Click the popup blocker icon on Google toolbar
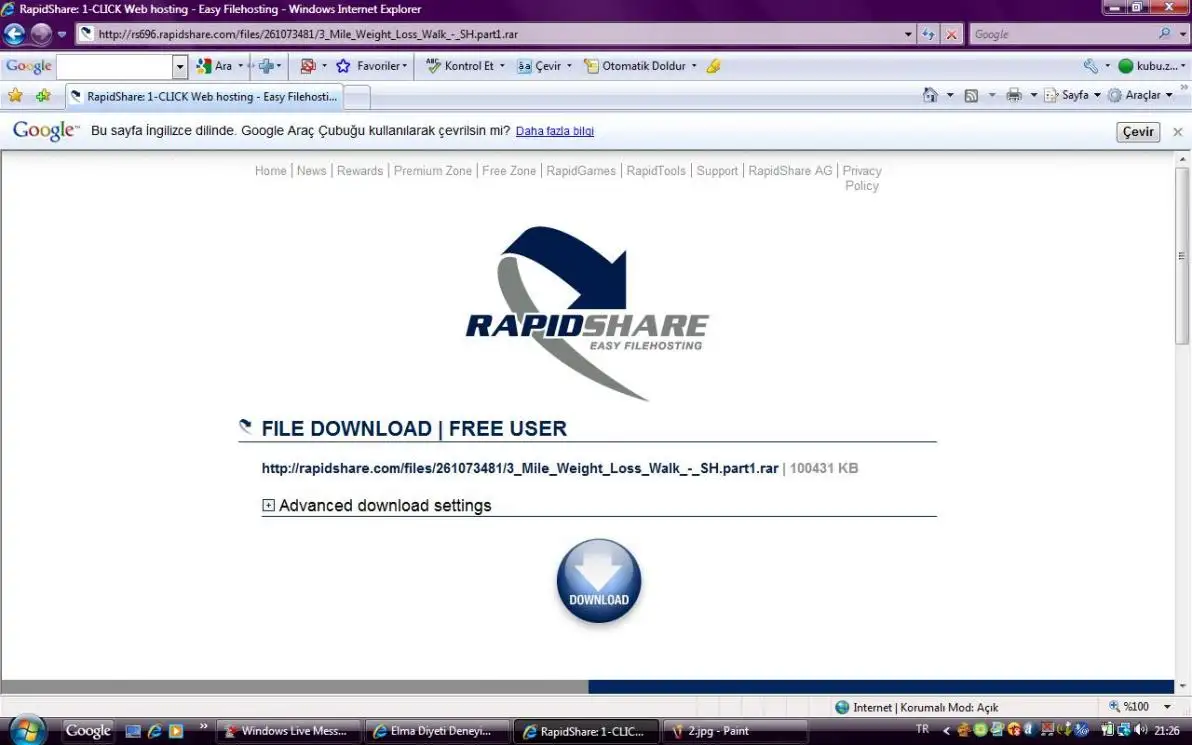Viewport: 1192px width, 745px height. (x=308, y=66)
